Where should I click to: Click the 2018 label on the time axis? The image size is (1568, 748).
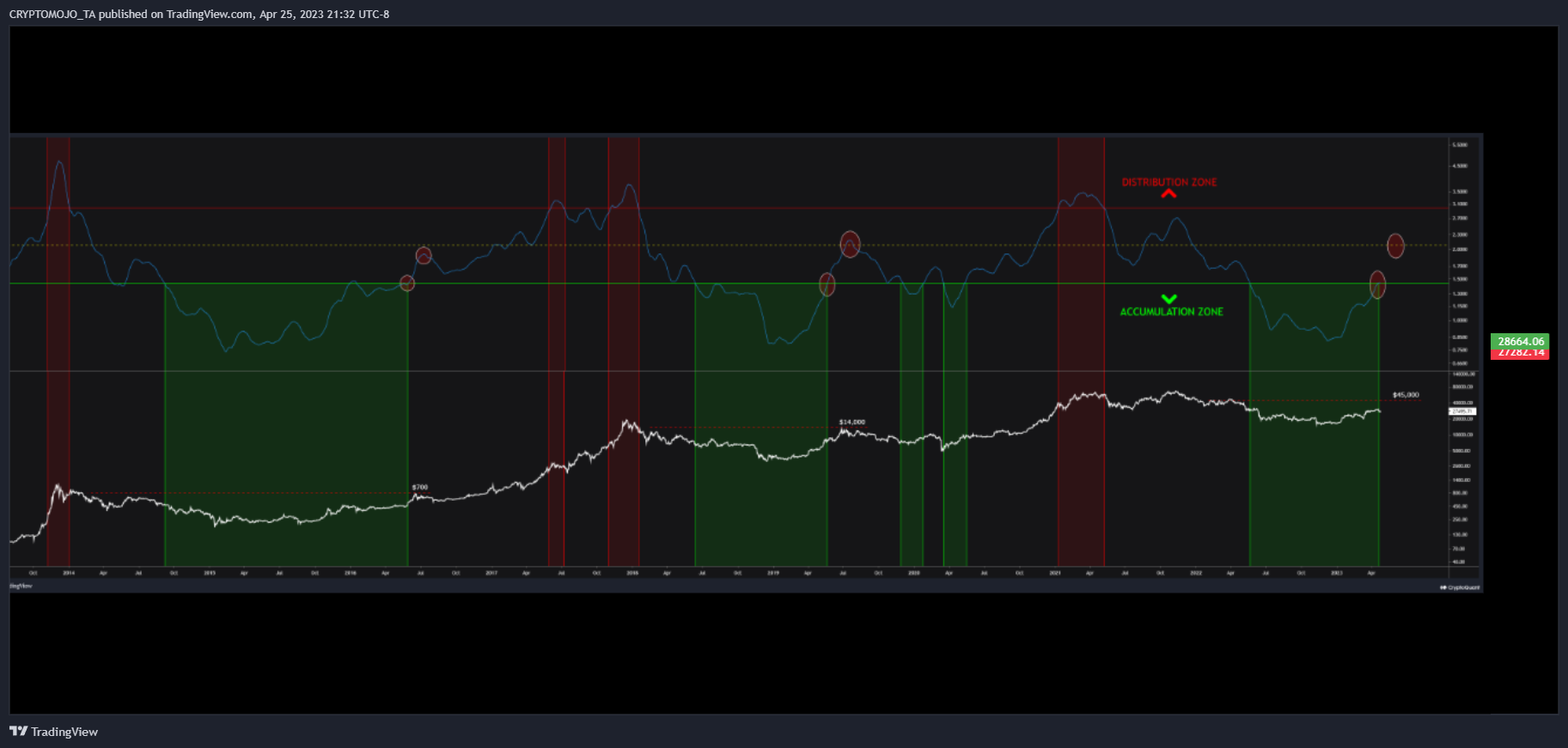pyautogui.click(x=632, y=573)
